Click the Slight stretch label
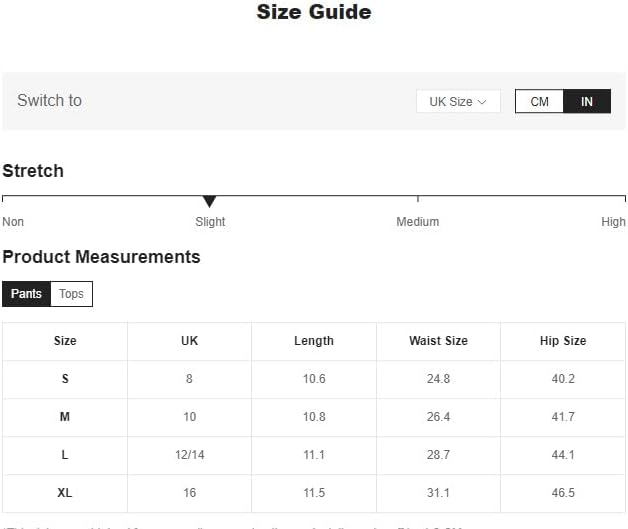The width and height of the screenshot is (628, 529). click(210, 222)
